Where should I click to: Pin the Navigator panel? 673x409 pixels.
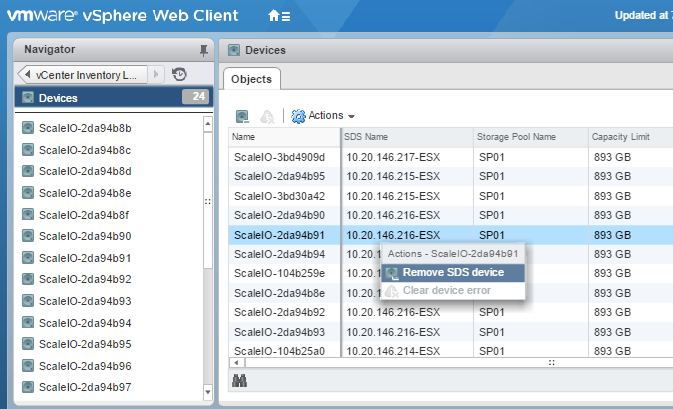pos(204,50)
